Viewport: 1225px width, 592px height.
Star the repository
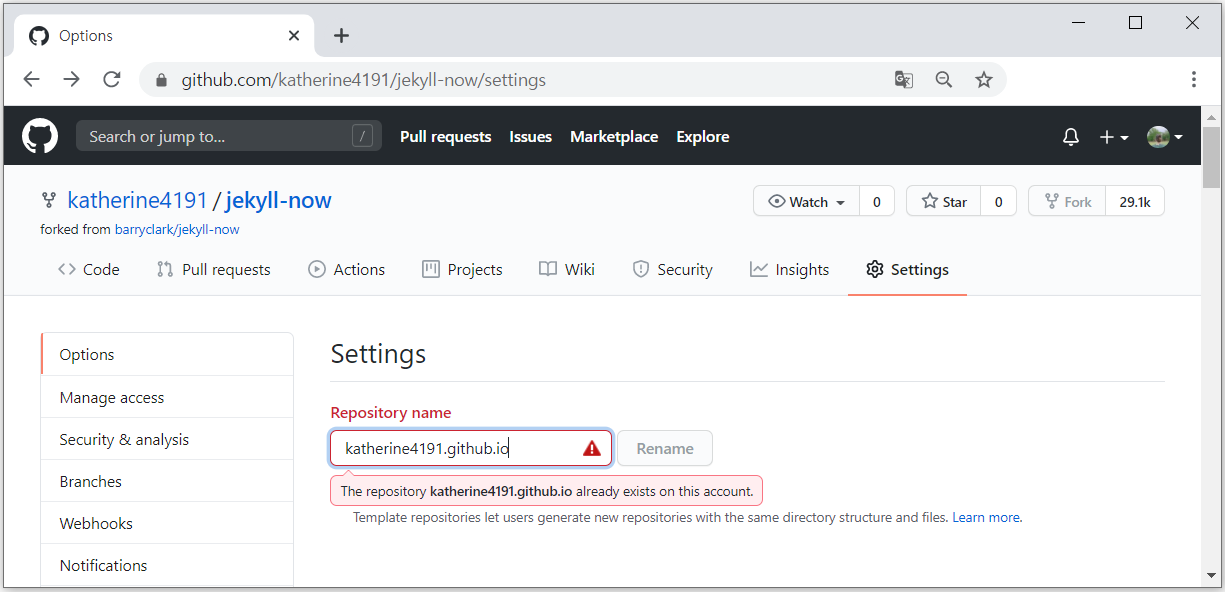944,201
